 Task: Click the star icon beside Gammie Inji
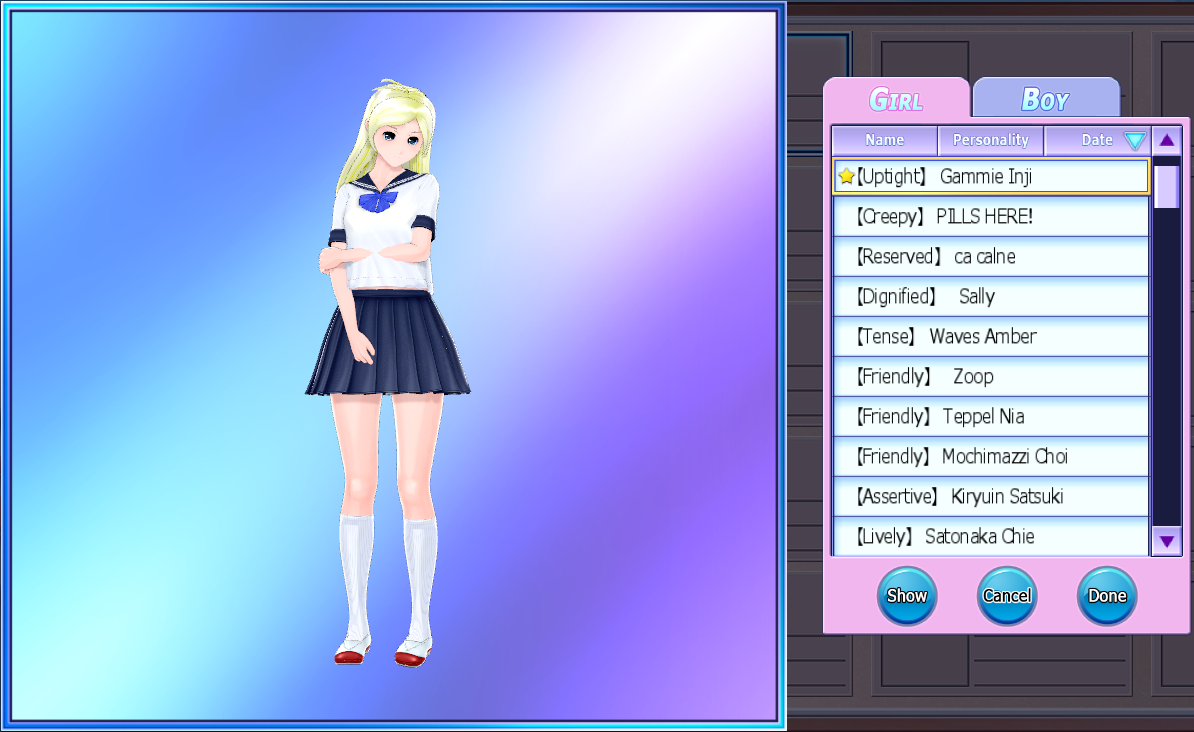pos(846,176)
